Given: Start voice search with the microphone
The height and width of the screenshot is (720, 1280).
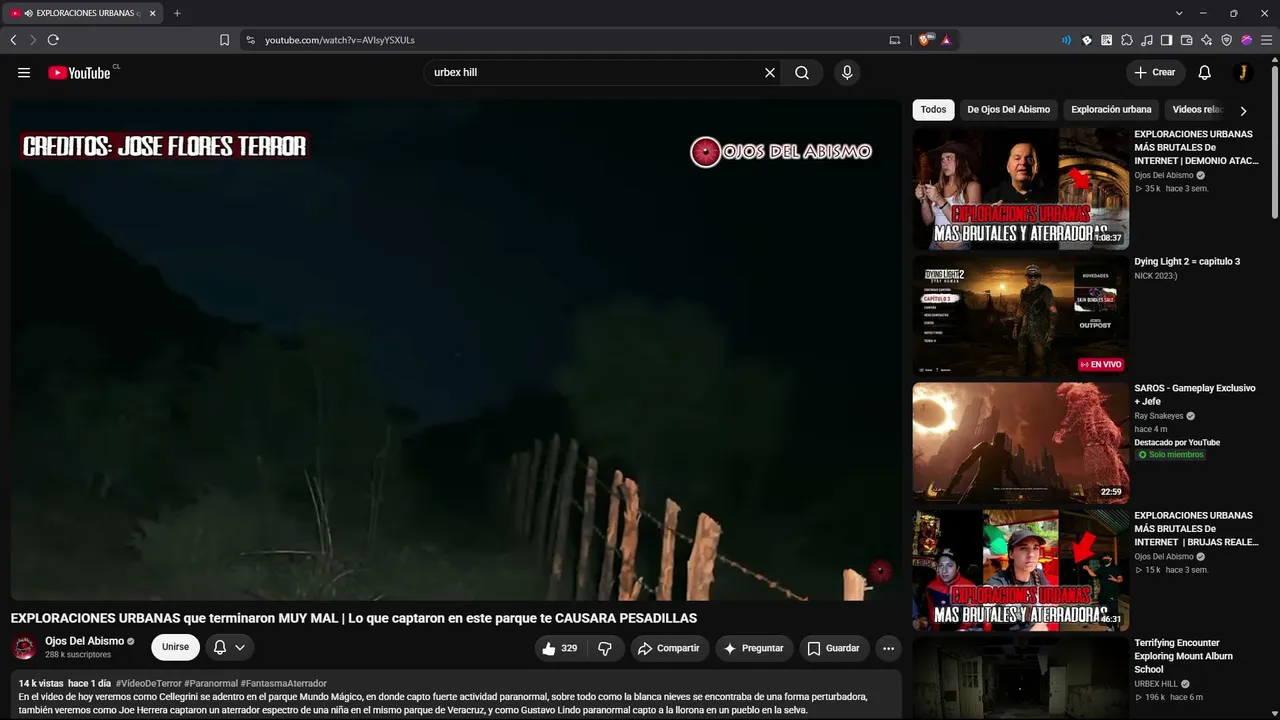Looking at the screenshot, I should tap(847, 73).
